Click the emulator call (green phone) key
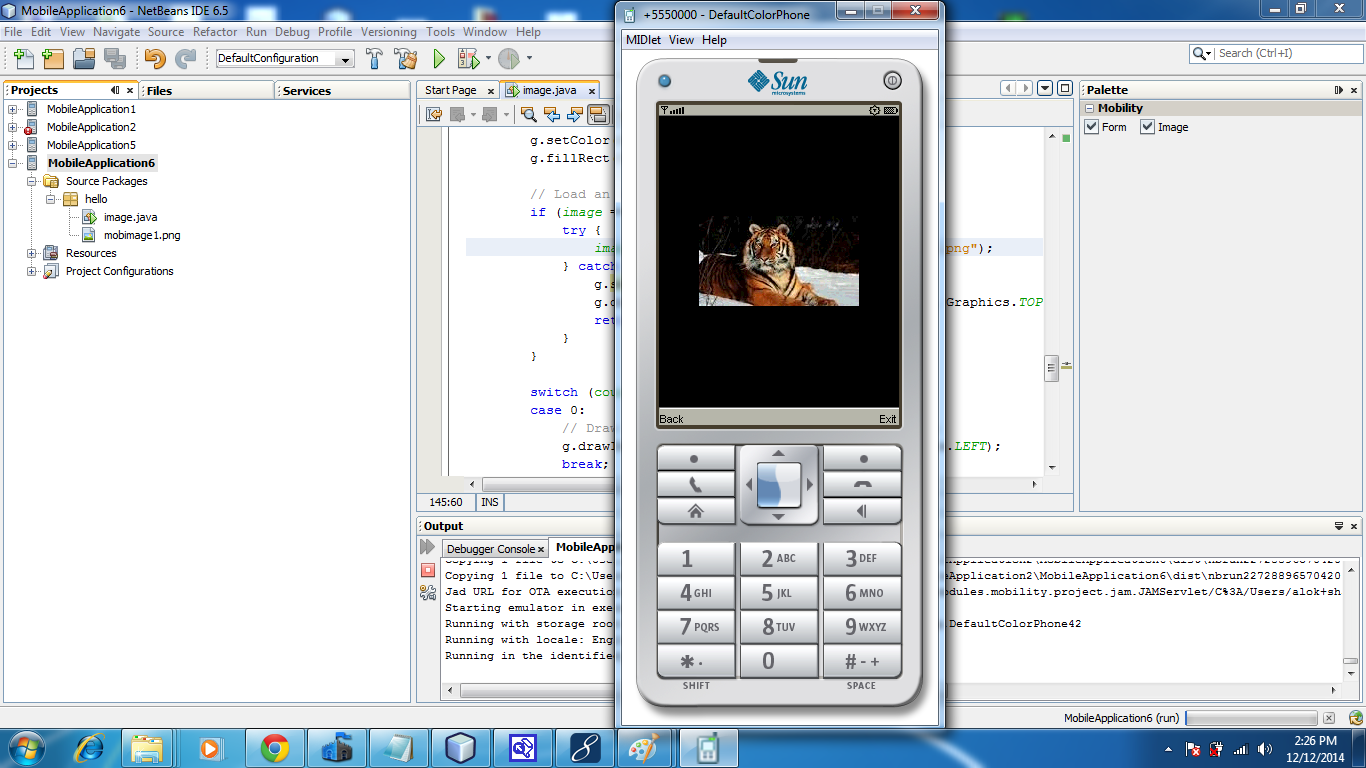 coord(695,484)
